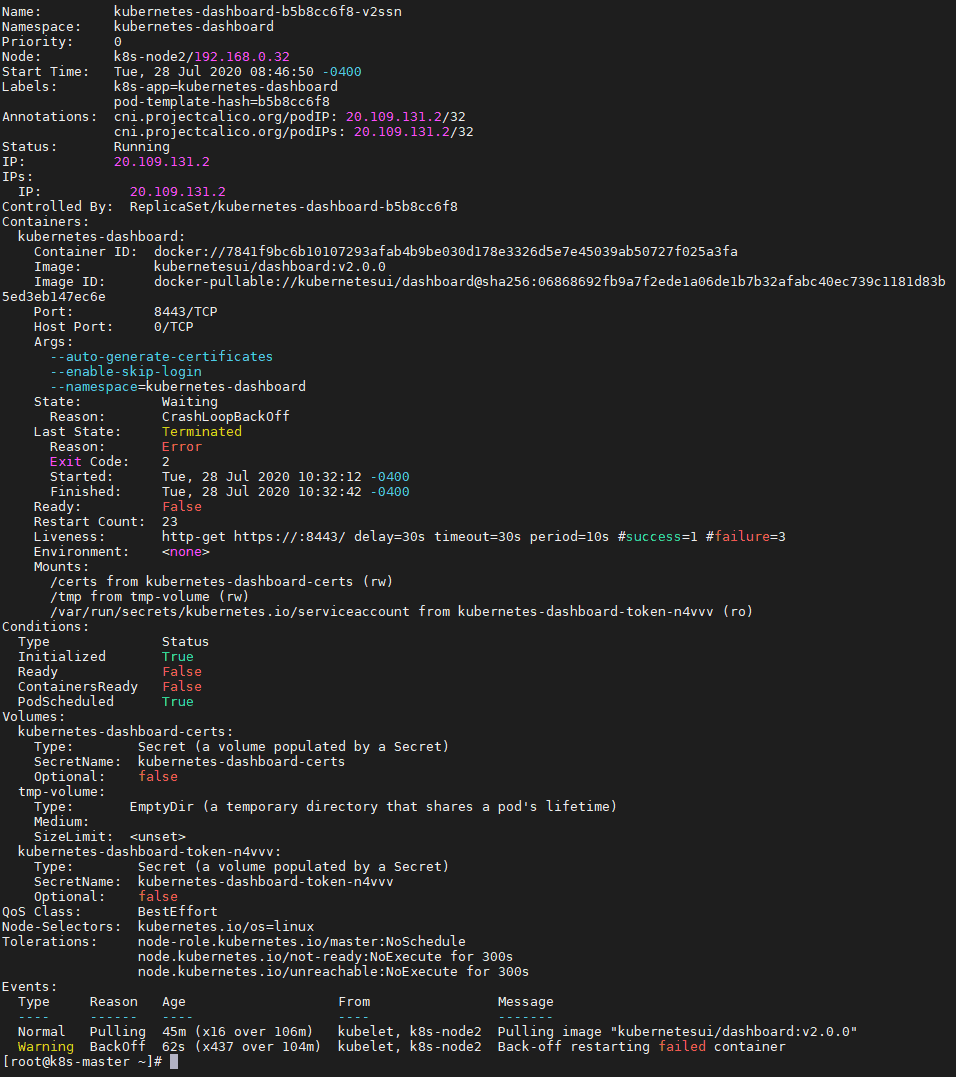Click the /certs mount line

221,582
